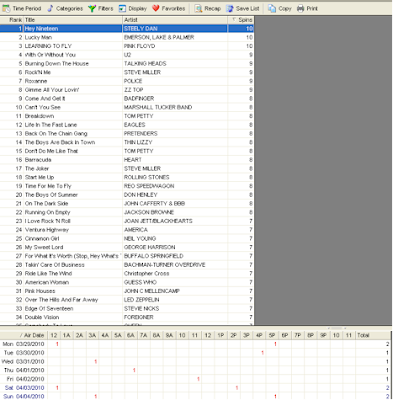This screenshot has width=393, height=400.
Task: Select Barracuda by Heart row
Action: 127,160
